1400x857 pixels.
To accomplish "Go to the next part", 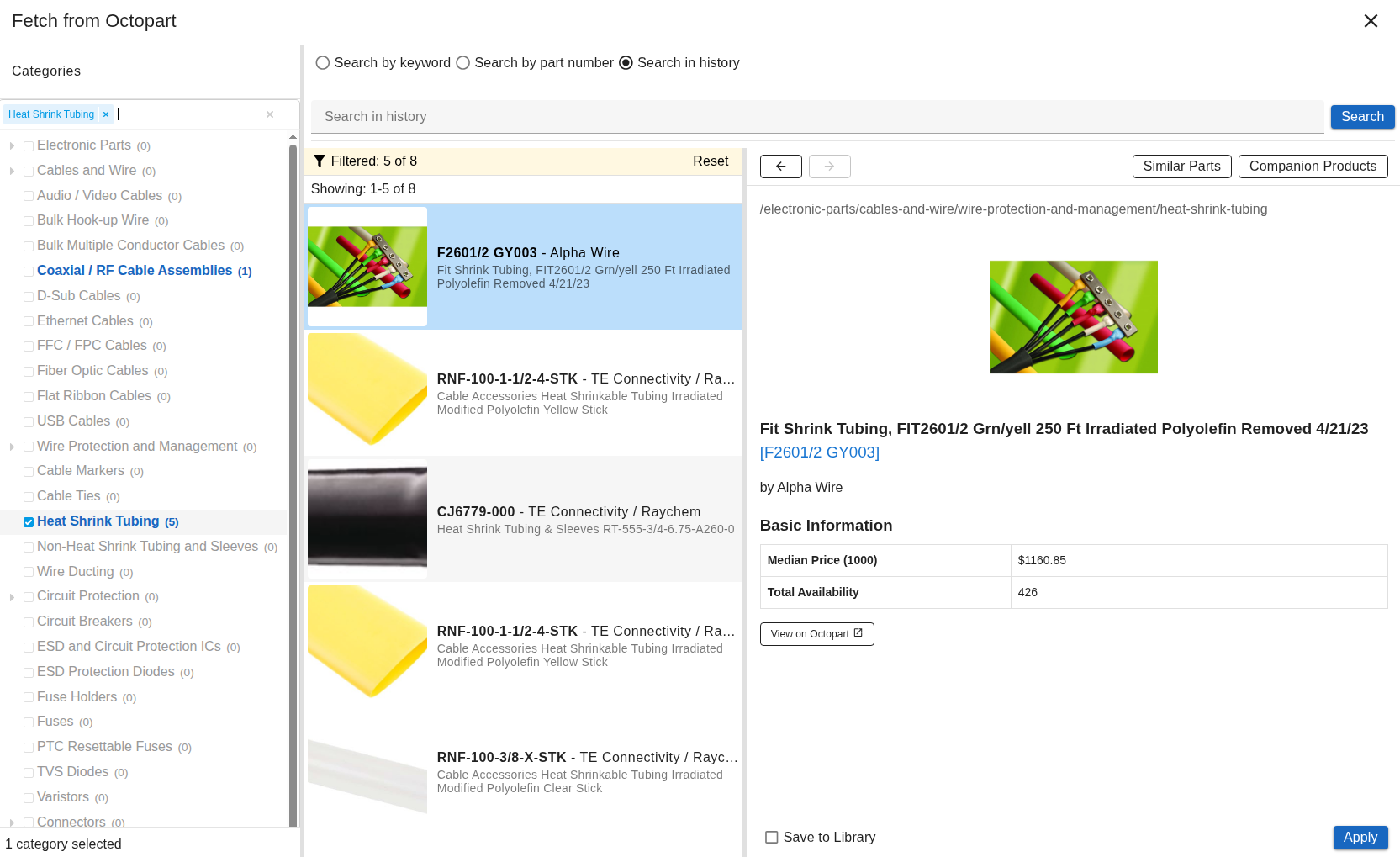I will [830, 167].
